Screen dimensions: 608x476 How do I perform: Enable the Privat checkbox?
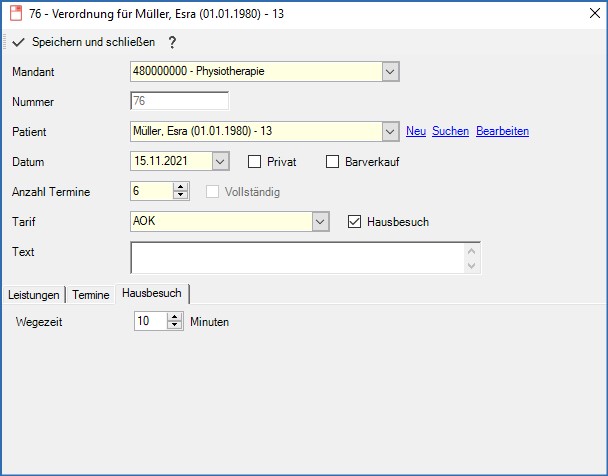click(254, 162)
